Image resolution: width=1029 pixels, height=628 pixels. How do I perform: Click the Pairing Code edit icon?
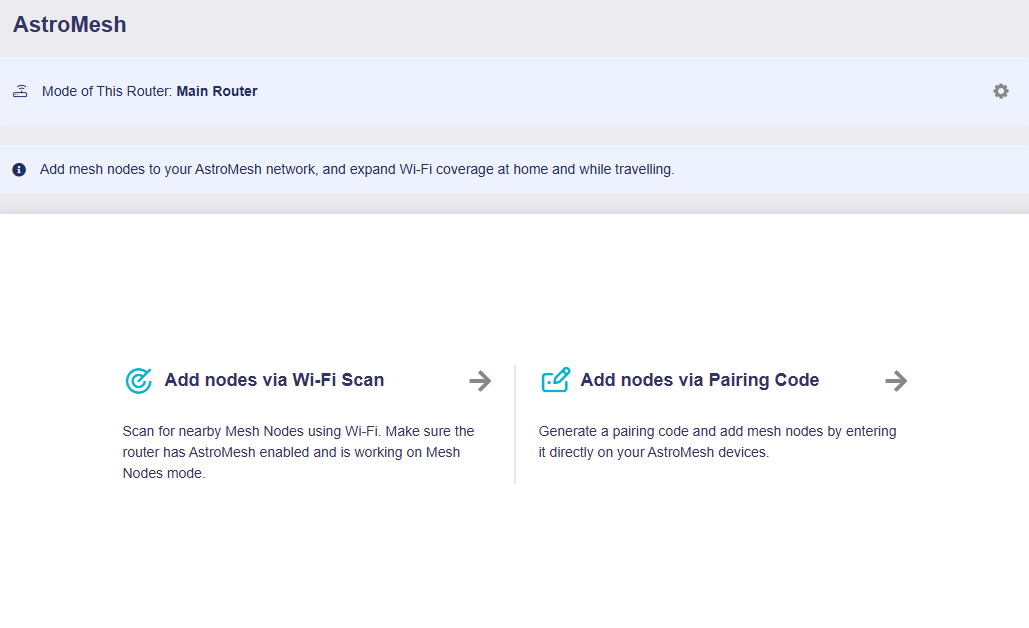555,380
